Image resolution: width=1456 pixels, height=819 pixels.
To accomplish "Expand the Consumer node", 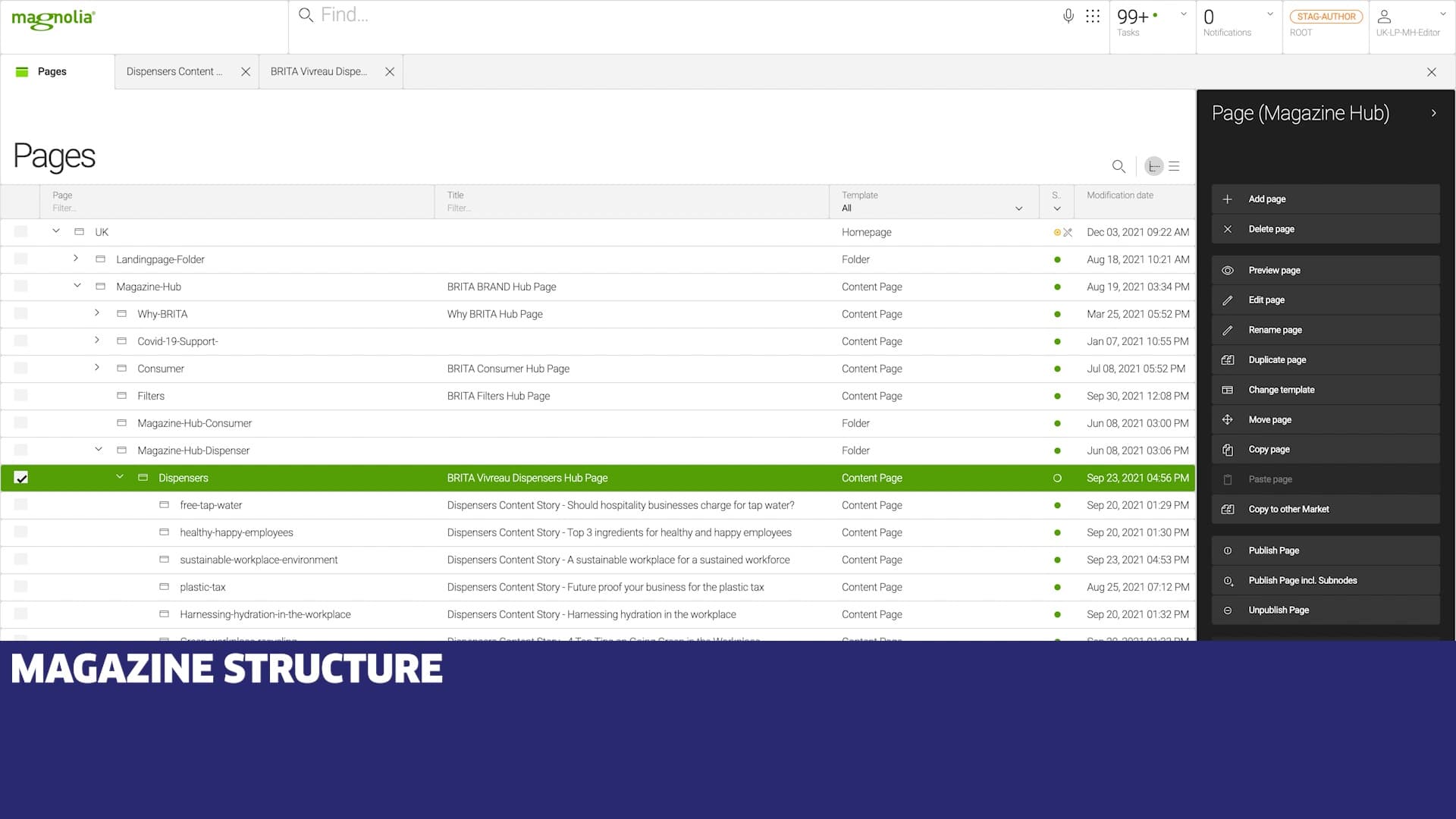I will point(97,368).
